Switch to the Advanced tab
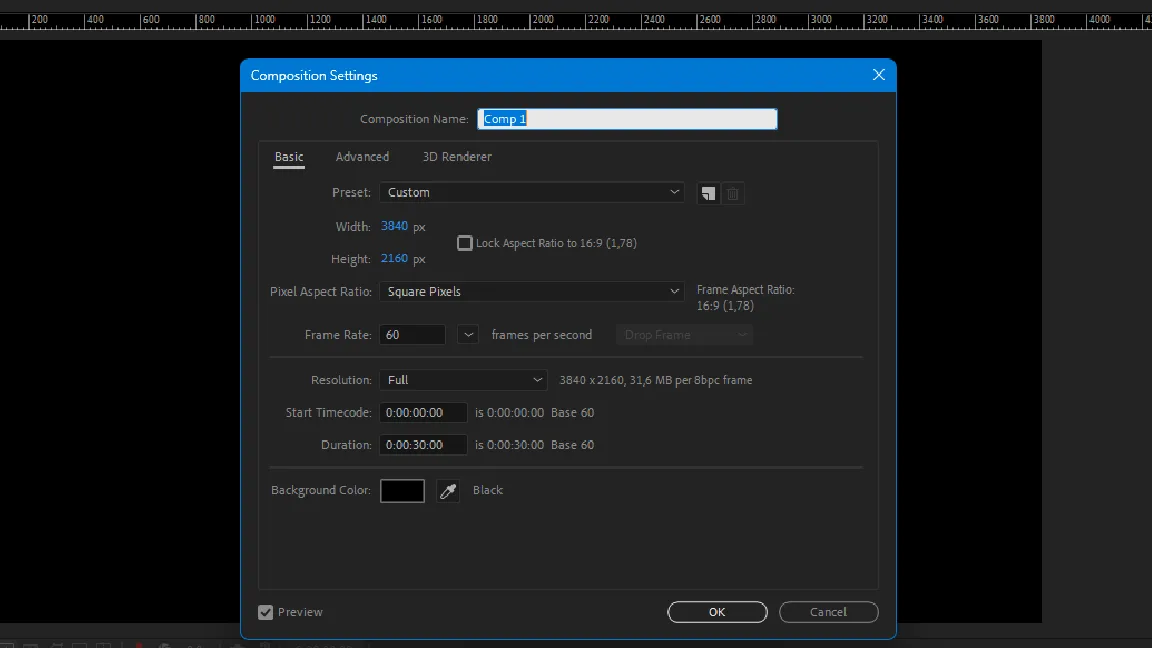 pos(362,156)
